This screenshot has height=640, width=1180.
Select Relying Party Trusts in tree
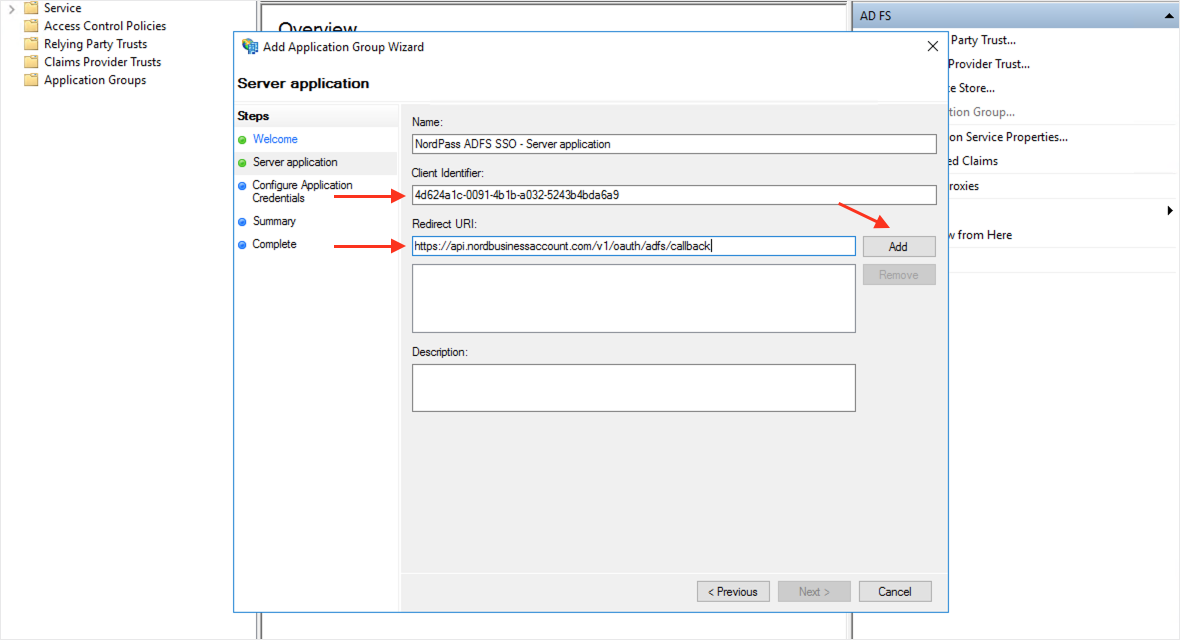96,44
